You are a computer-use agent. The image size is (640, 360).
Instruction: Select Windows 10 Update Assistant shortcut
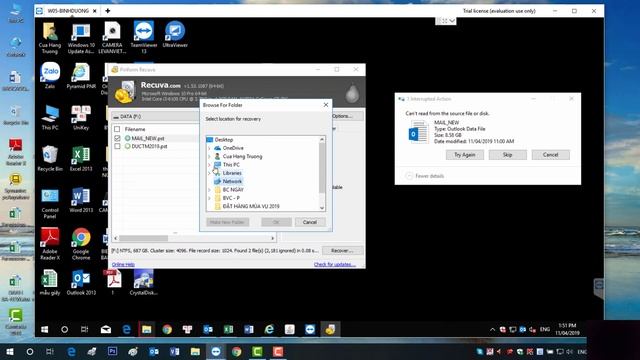pyautogui.click(x=81, y=38)
